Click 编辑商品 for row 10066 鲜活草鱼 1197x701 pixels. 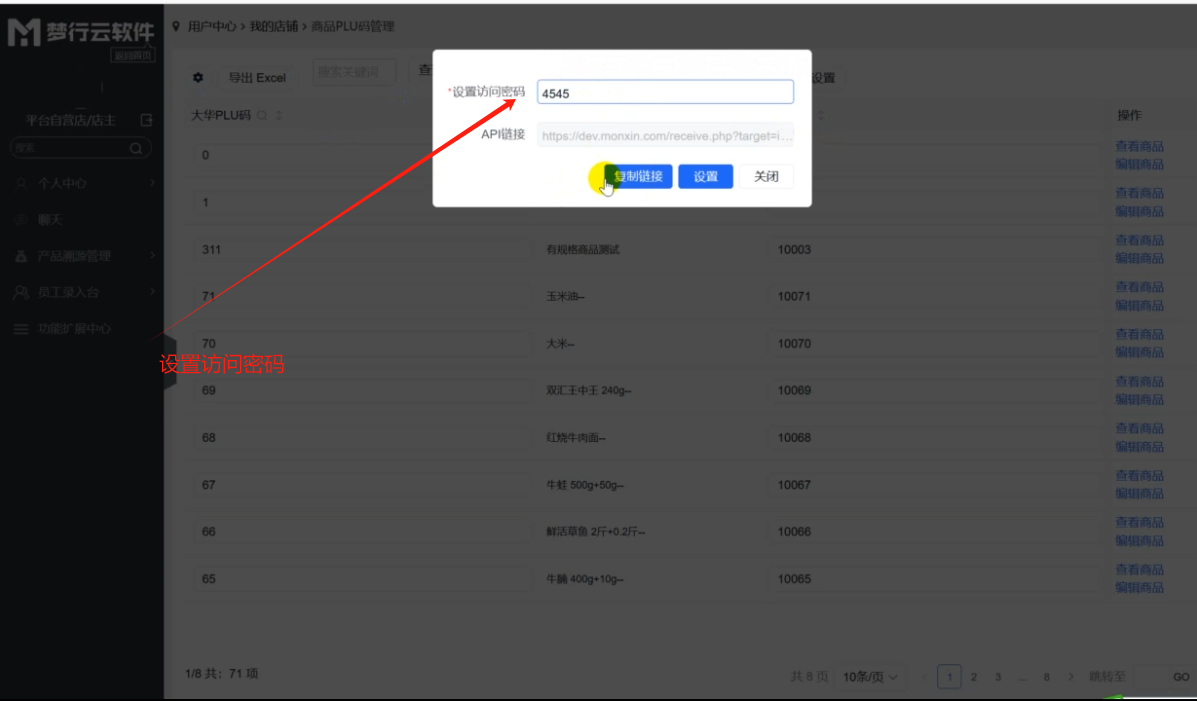[x=1139, y=540]
